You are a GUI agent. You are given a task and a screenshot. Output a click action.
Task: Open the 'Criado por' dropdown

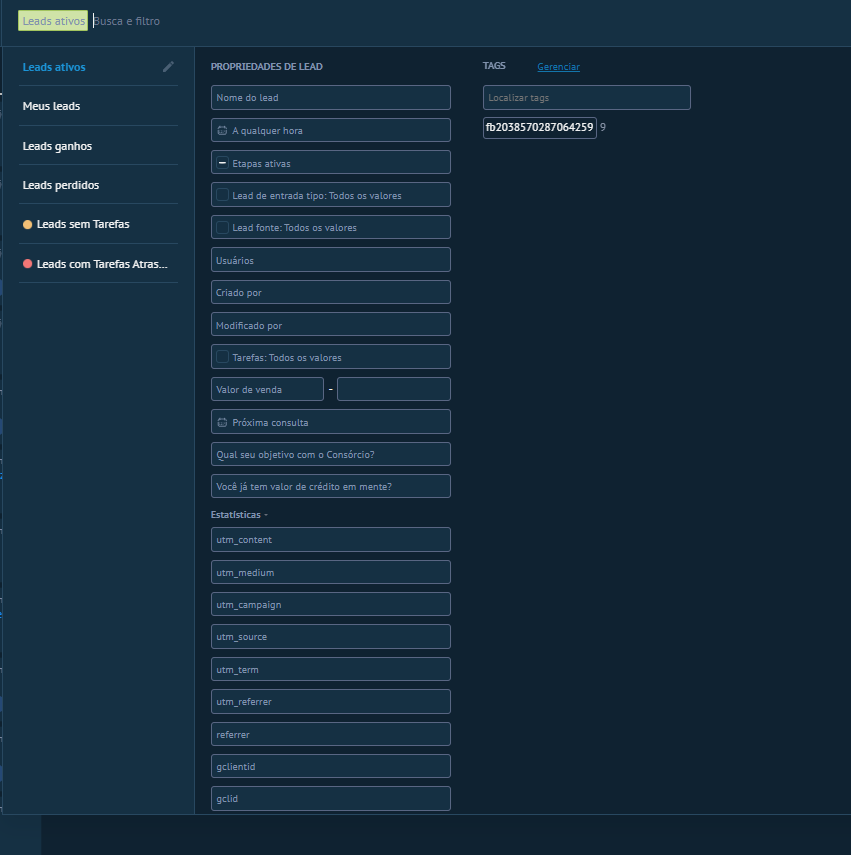[x=330, y=292]
